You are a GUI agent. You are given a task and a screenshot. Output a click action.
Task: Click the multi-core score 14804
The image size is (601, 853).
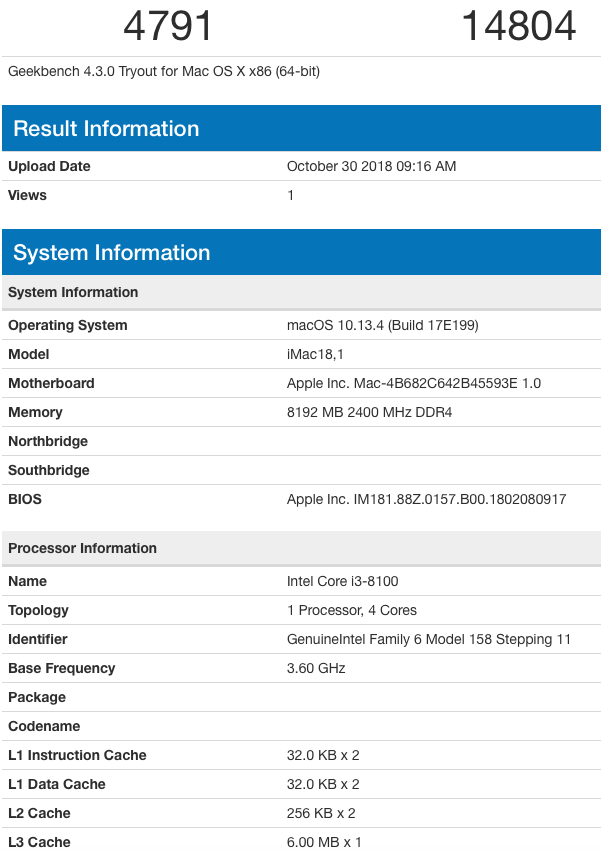coord(518,27)
